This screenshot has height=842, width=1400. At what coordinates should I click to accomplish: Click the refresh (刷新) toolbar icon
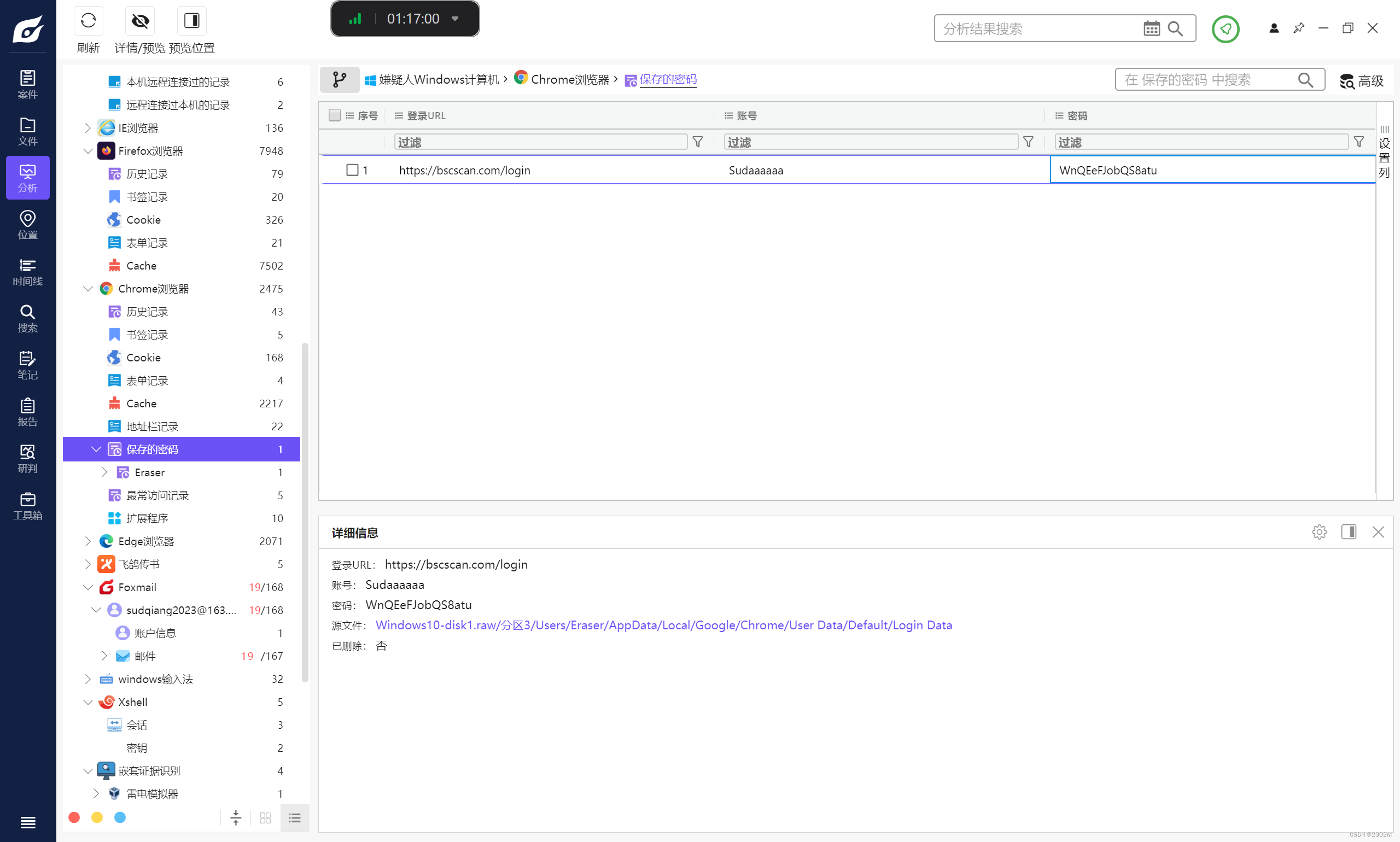[x=88, y=21]
